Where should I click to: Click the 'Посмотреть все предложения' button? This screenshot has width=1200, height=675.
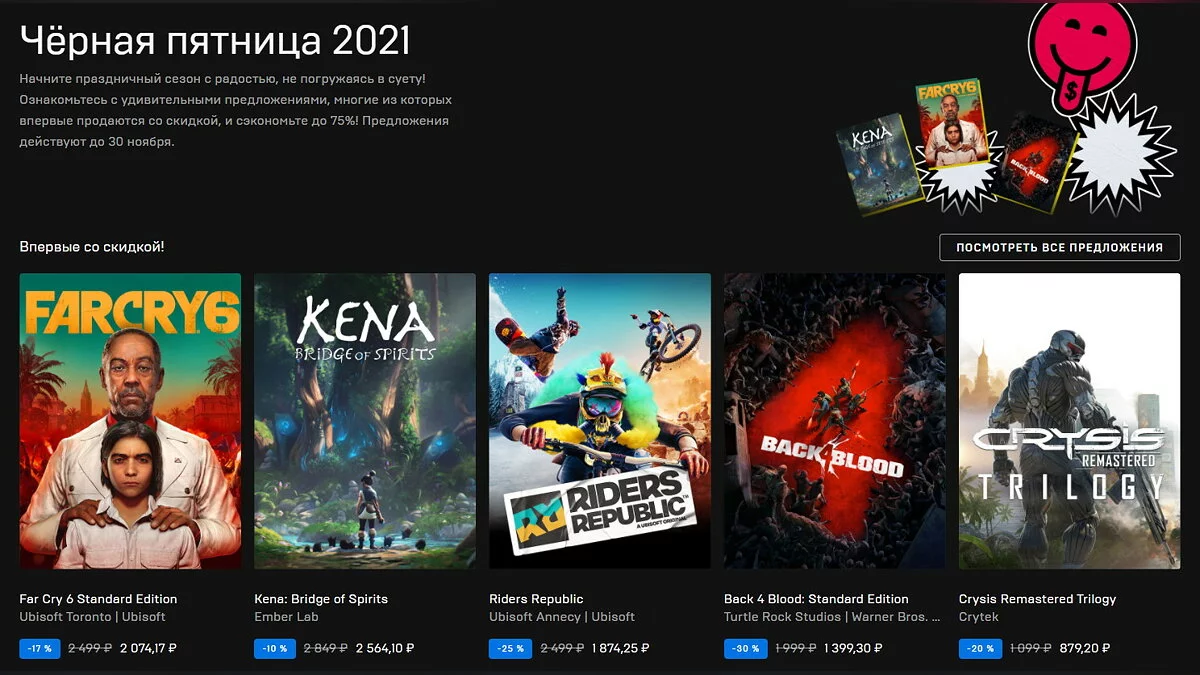click(x=1060, y=247)
